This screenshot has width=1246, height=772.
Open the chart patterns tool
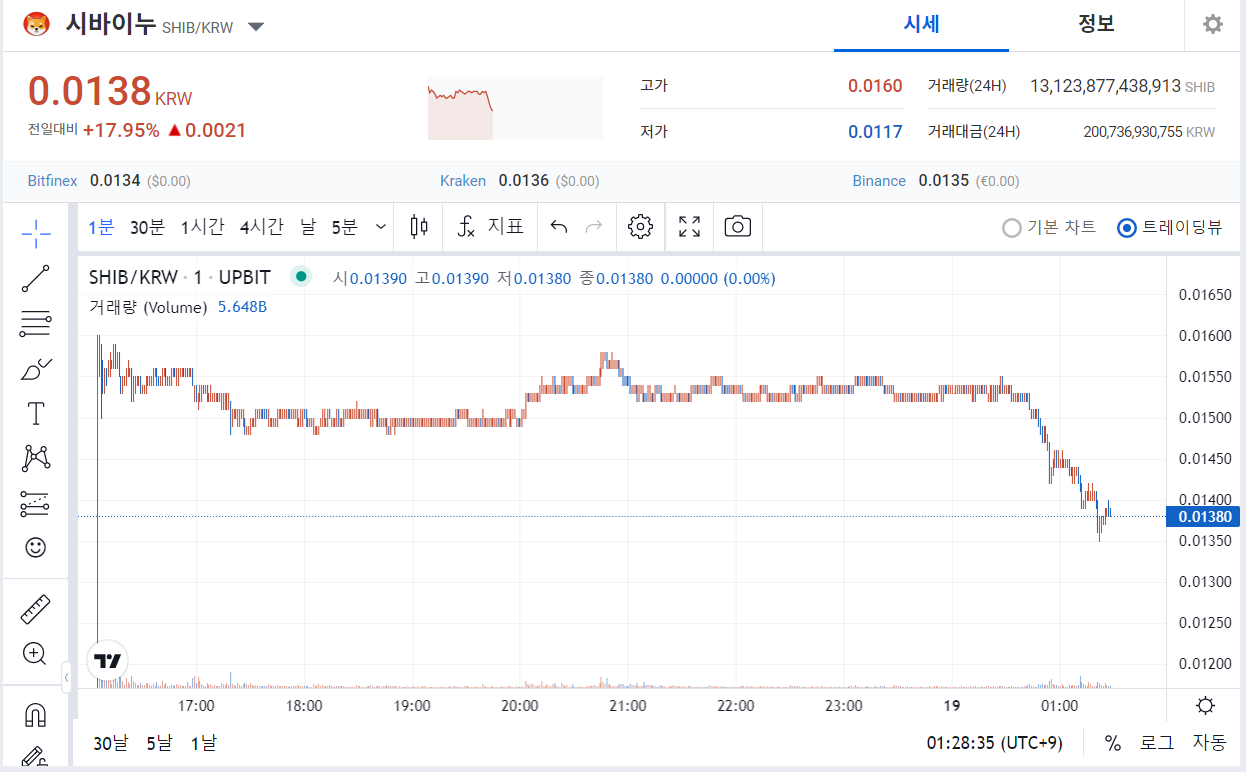click(x=36, y=458)
